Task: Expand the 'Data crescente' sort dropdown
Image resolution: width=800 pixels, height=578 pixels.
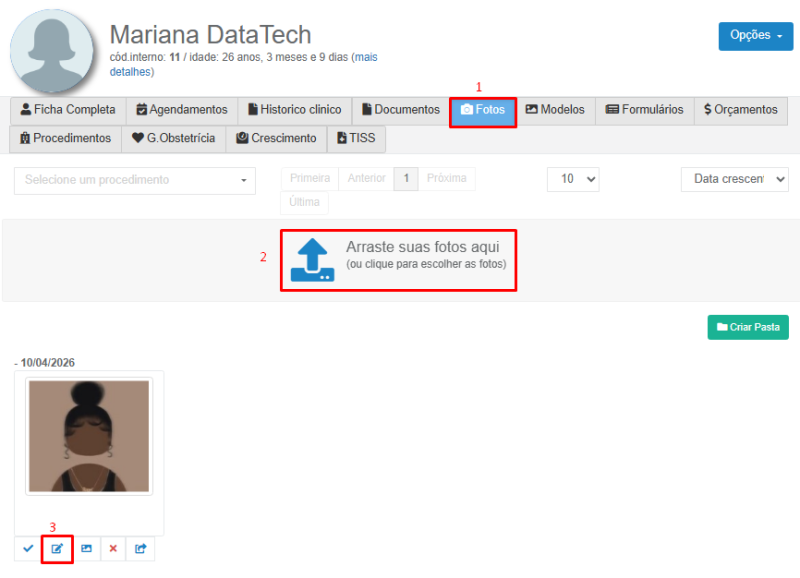Action: pyautogui.click(x=734, y=179)
